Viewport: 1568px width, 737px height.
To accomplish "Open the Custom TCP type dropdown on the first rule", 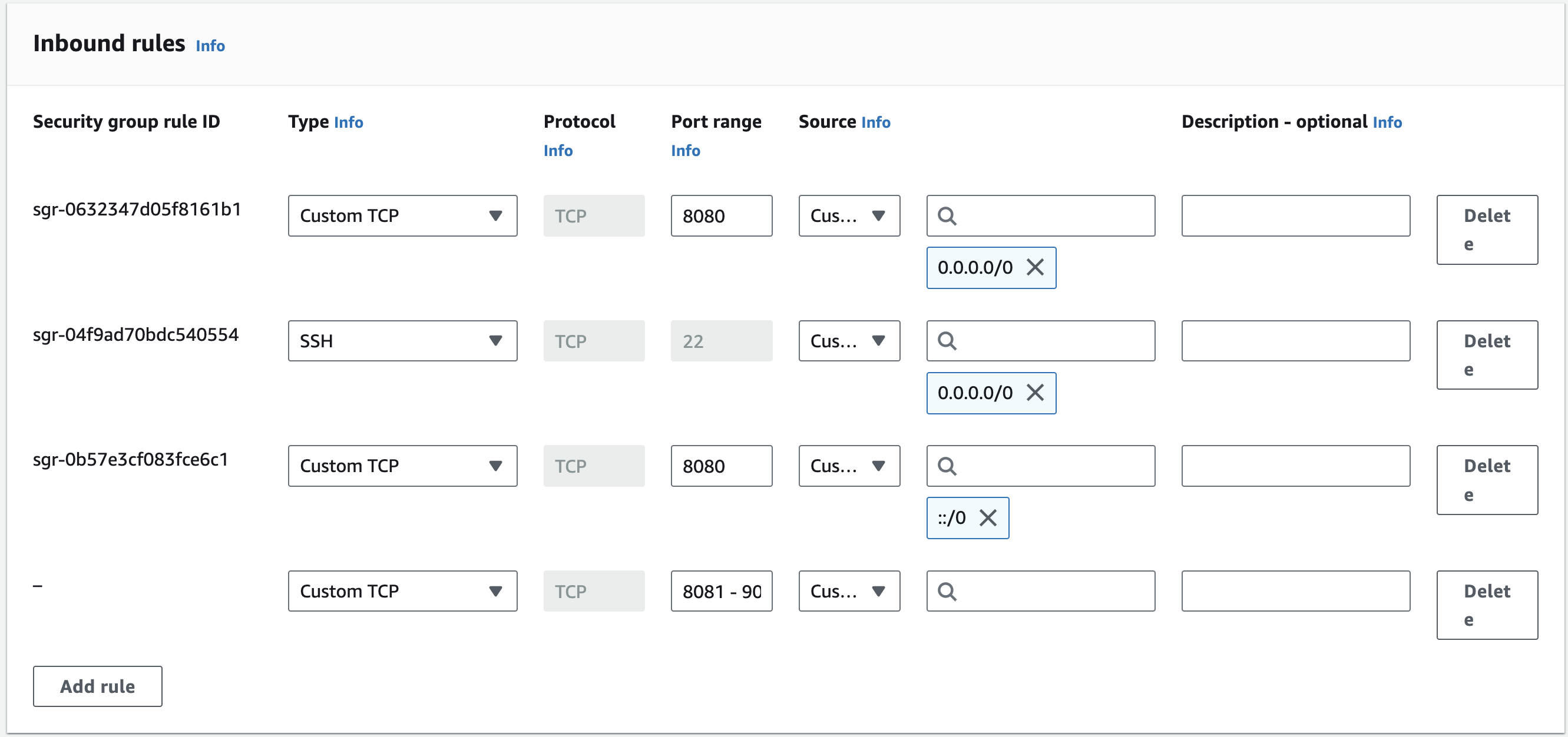I will click(x=402, y=215).
